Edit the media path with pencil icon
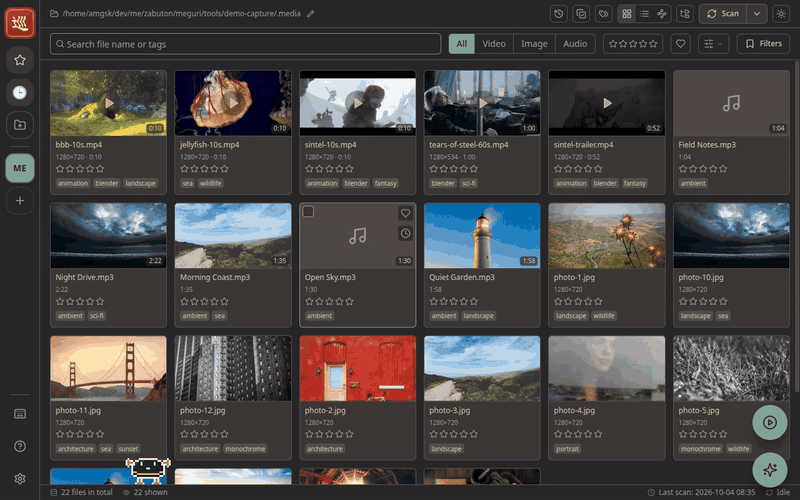 310,14
